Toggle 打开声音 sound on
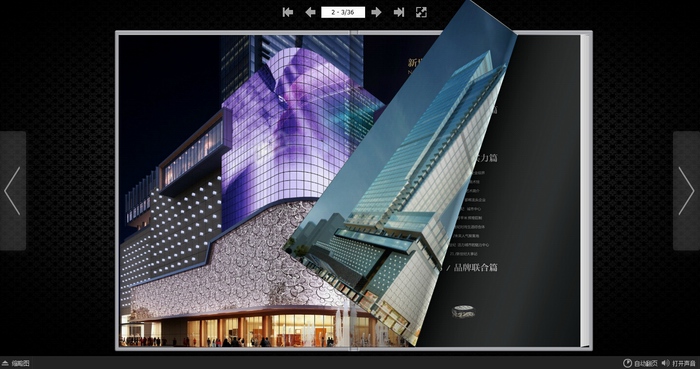Image resolution: width=700 pixels, height=369 pixels. [684, 363]
